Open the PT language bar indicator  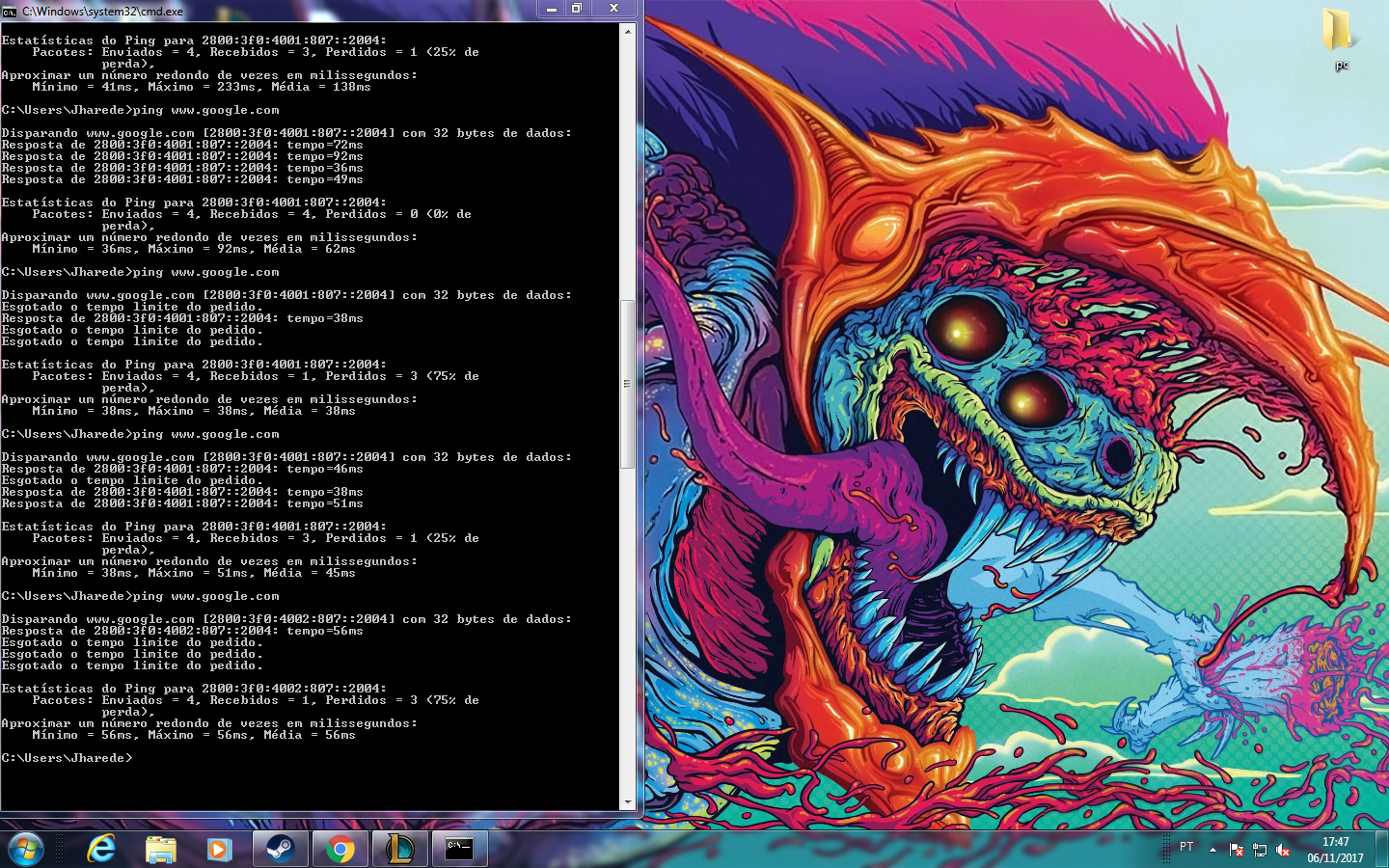(x=1186, y=847)
